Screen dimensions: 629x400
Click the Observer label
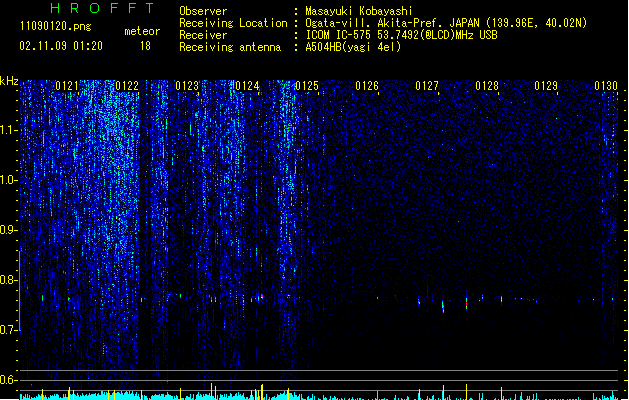click(x=203, y=11)
